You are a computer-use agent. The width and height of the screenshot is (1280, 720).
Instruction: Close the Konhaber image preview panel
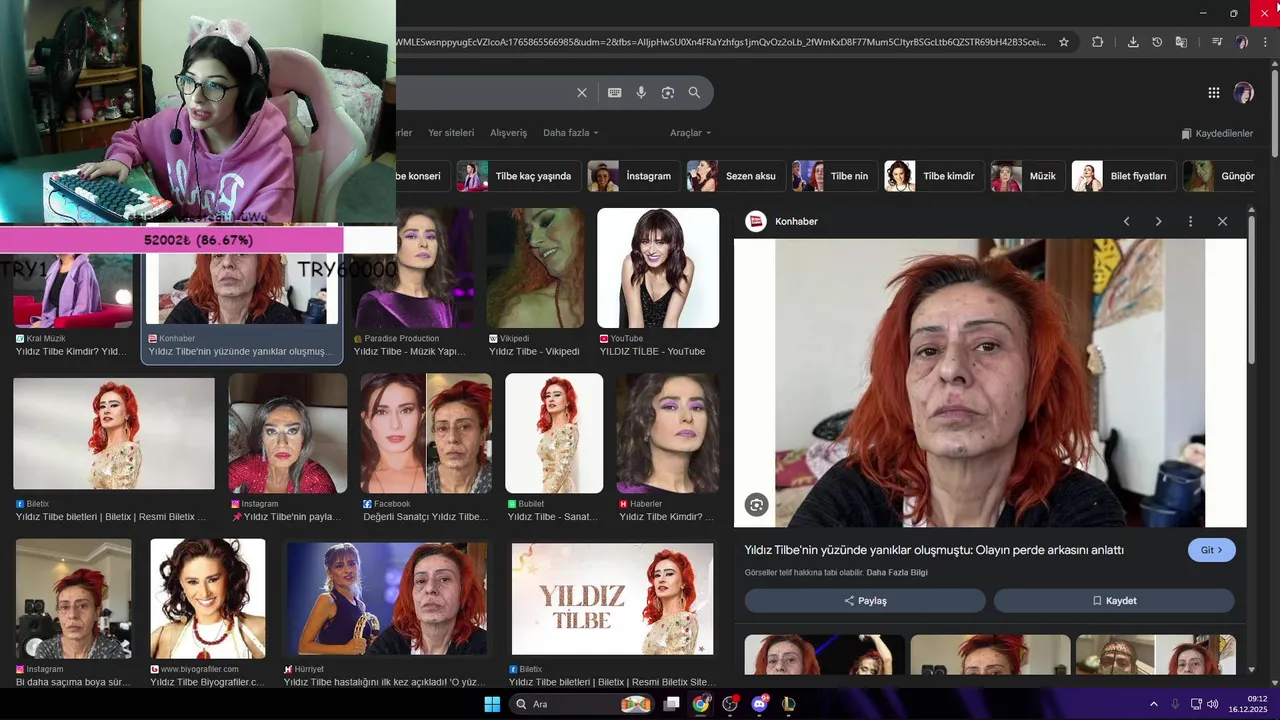click(1222, 221)
